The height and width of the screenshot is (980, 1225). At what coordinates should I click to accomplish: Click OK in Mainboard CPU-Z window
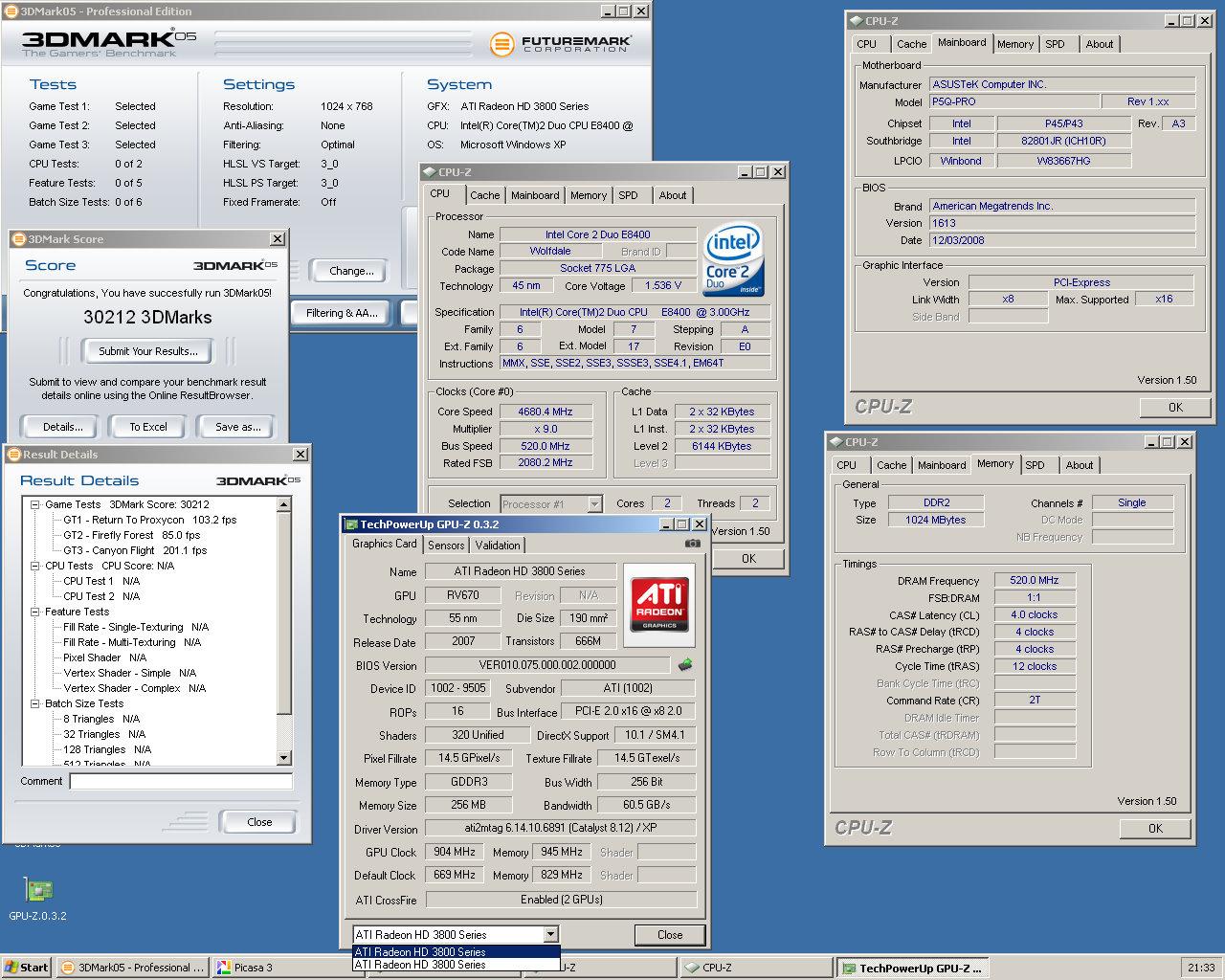(1175, 408)
